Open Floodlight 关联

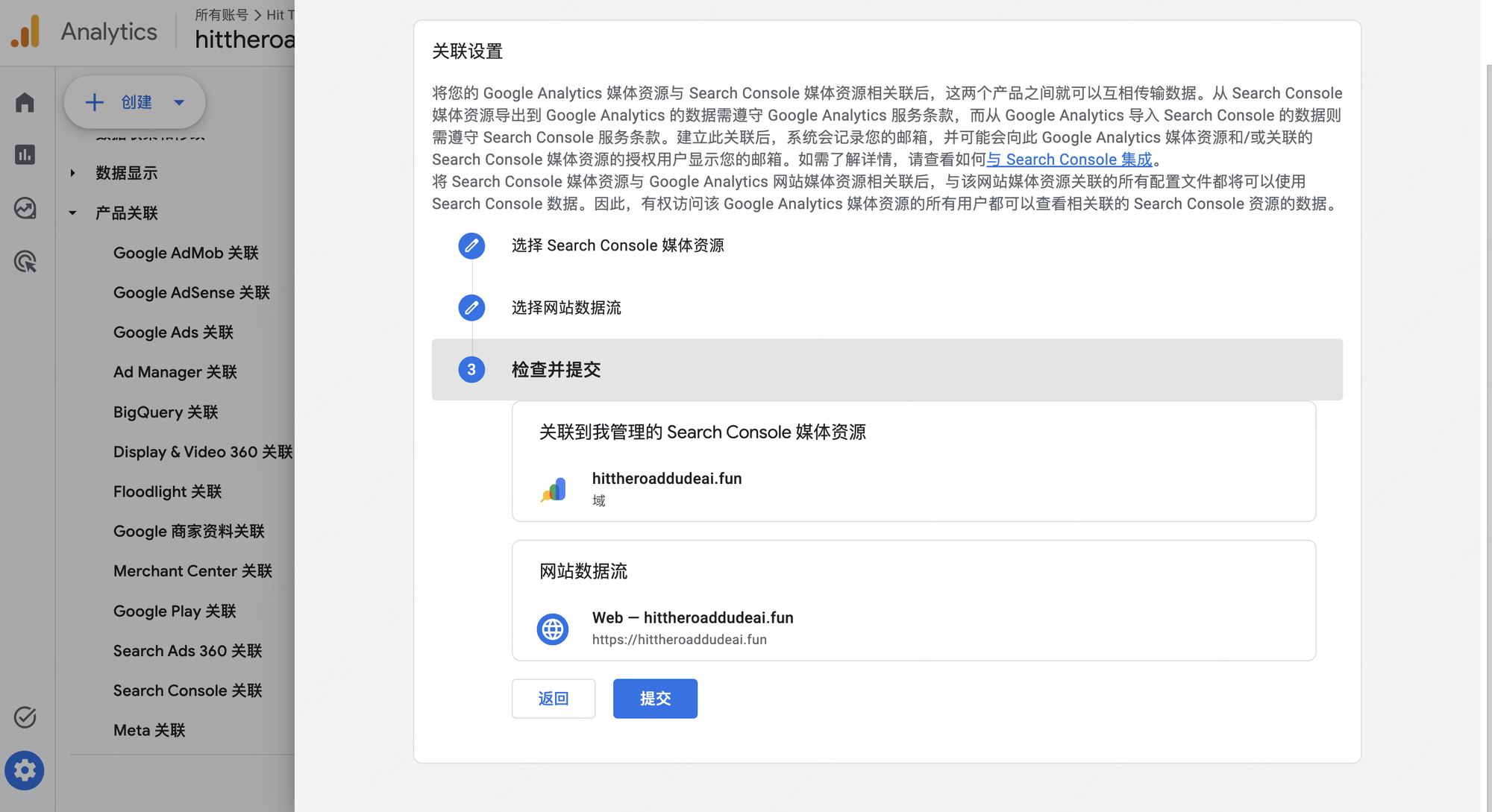tap(168, 491)
